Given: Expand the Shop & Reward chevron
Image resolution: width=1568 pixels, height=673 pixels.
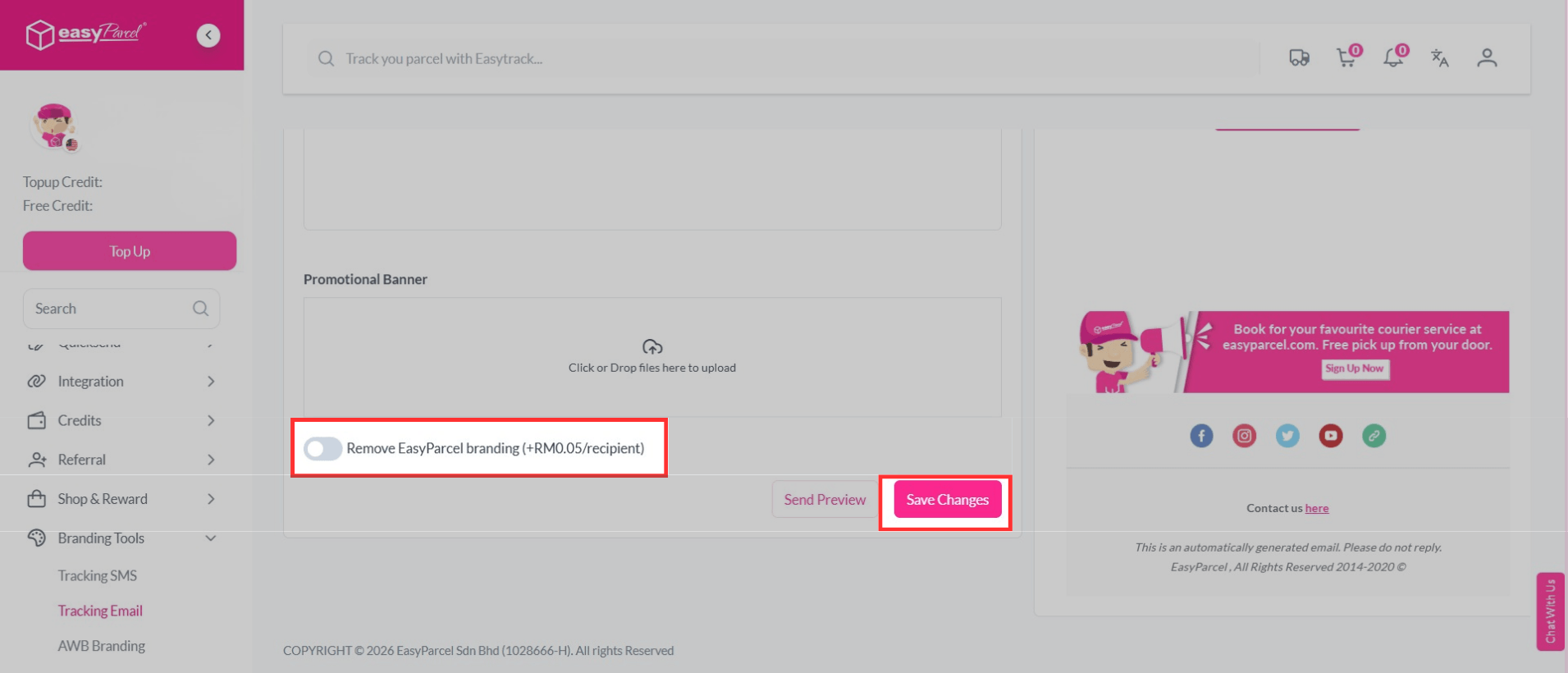Looking at the screenshot, I should 211,499.
